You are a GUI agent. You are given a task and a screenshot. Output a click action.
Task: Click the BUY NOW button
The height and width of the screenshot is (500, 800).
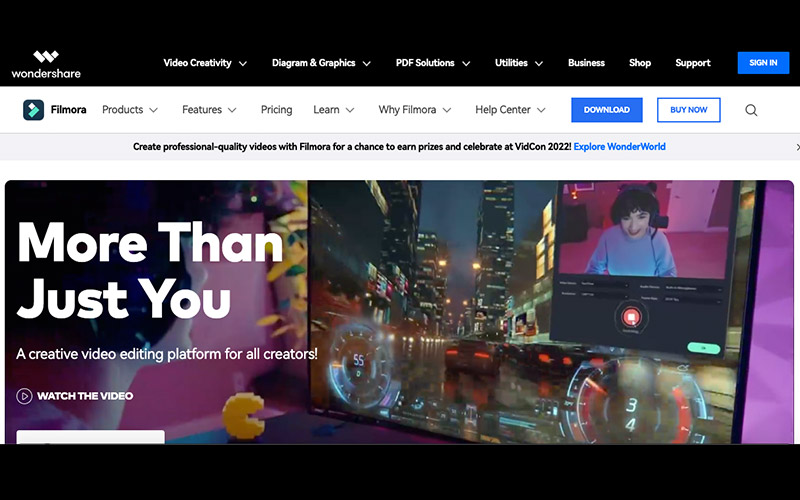click(x=689, y=110)
